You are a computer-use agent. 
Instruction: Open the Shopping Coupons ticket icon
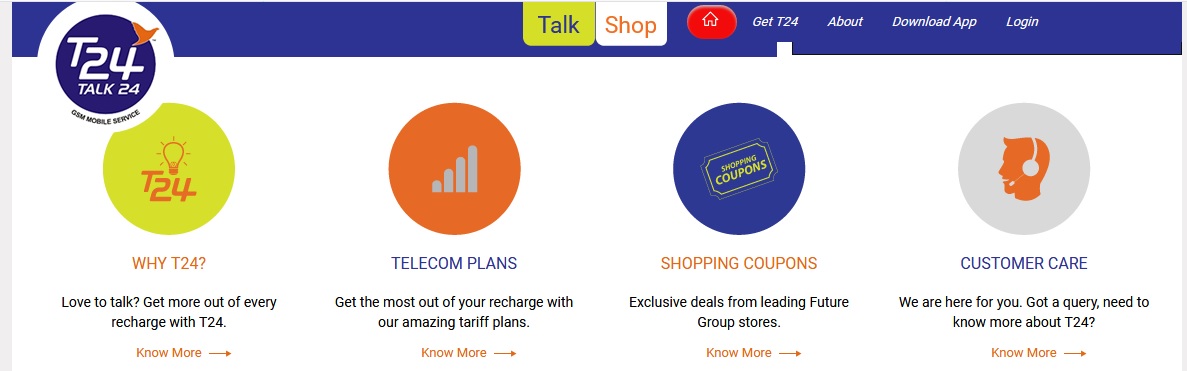click(739, 168)
